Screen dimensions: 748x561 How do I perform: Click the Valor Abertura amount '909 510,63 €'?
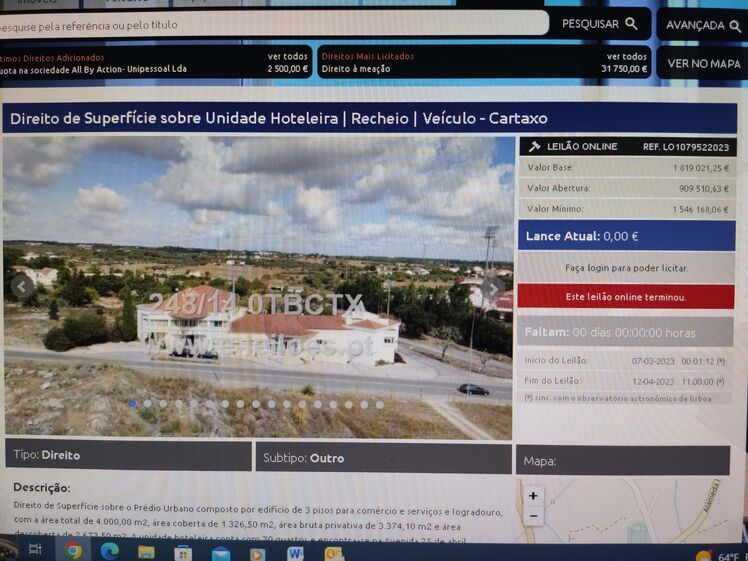coord(704,189)
